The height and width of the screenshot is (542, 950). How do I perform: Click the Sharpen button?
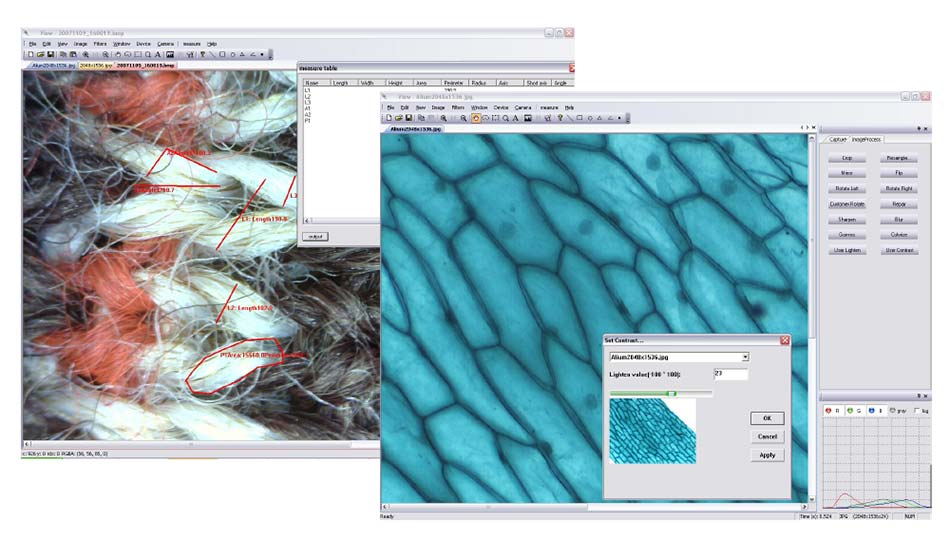tap(847, 220)
